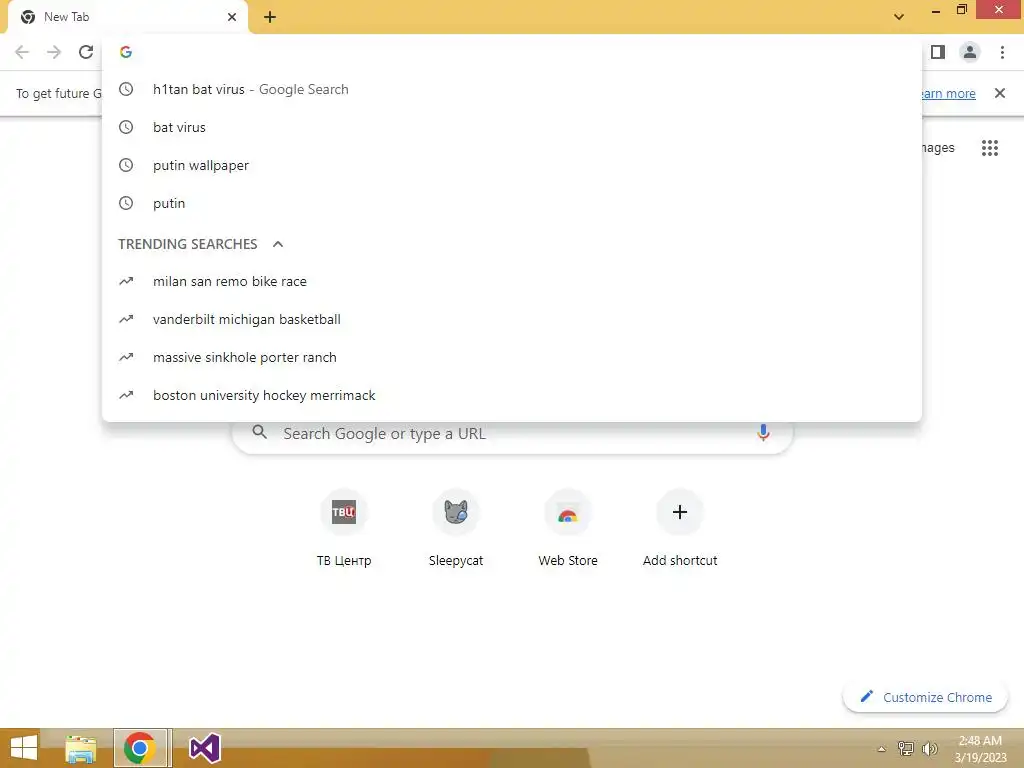Open Chrome's three-dot menu
1024x768 pixels.
[x=1002, y=52]
